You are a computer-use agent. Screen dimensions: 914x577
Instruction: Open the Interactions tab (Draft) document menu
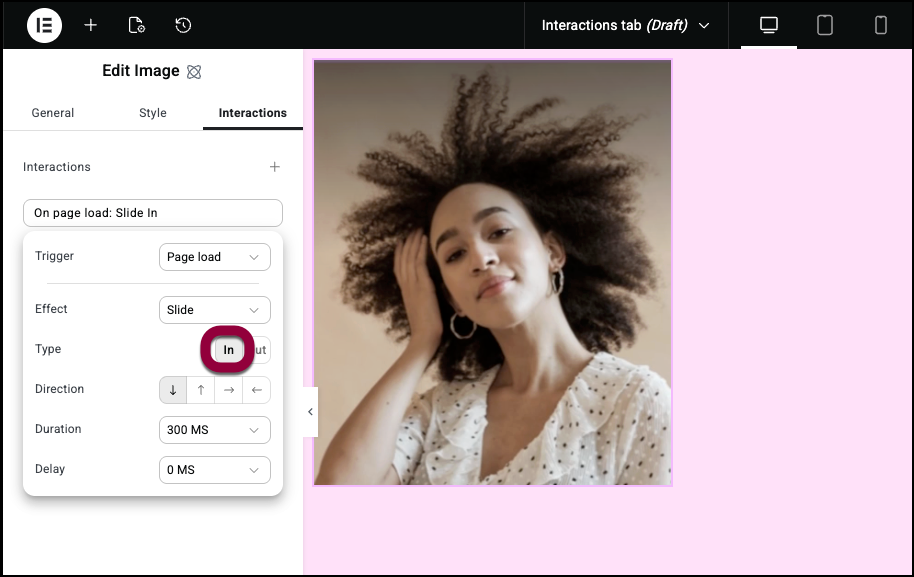[625, 25]
